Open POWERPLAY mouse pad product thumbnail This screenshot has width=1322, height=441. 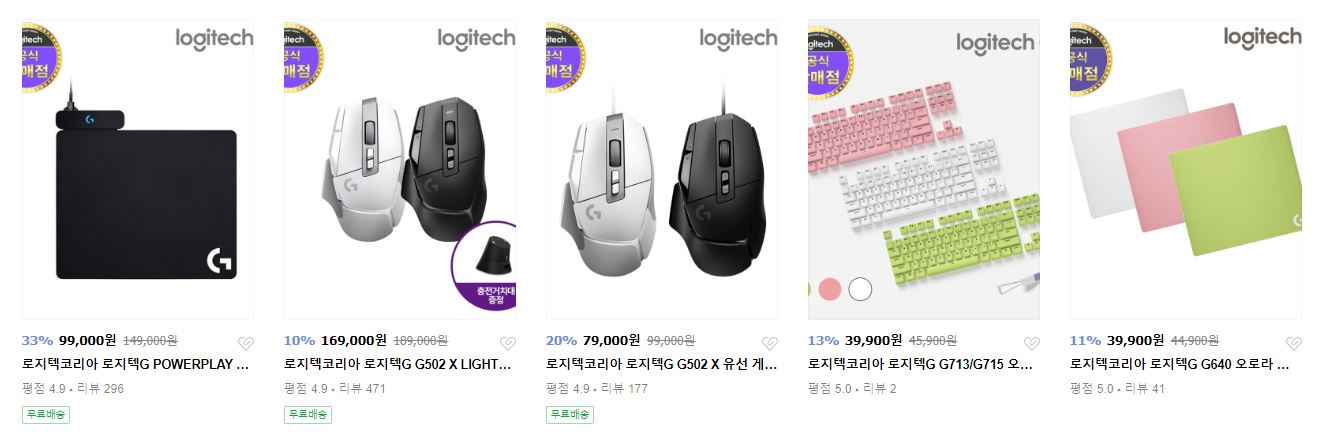point(138,169)
